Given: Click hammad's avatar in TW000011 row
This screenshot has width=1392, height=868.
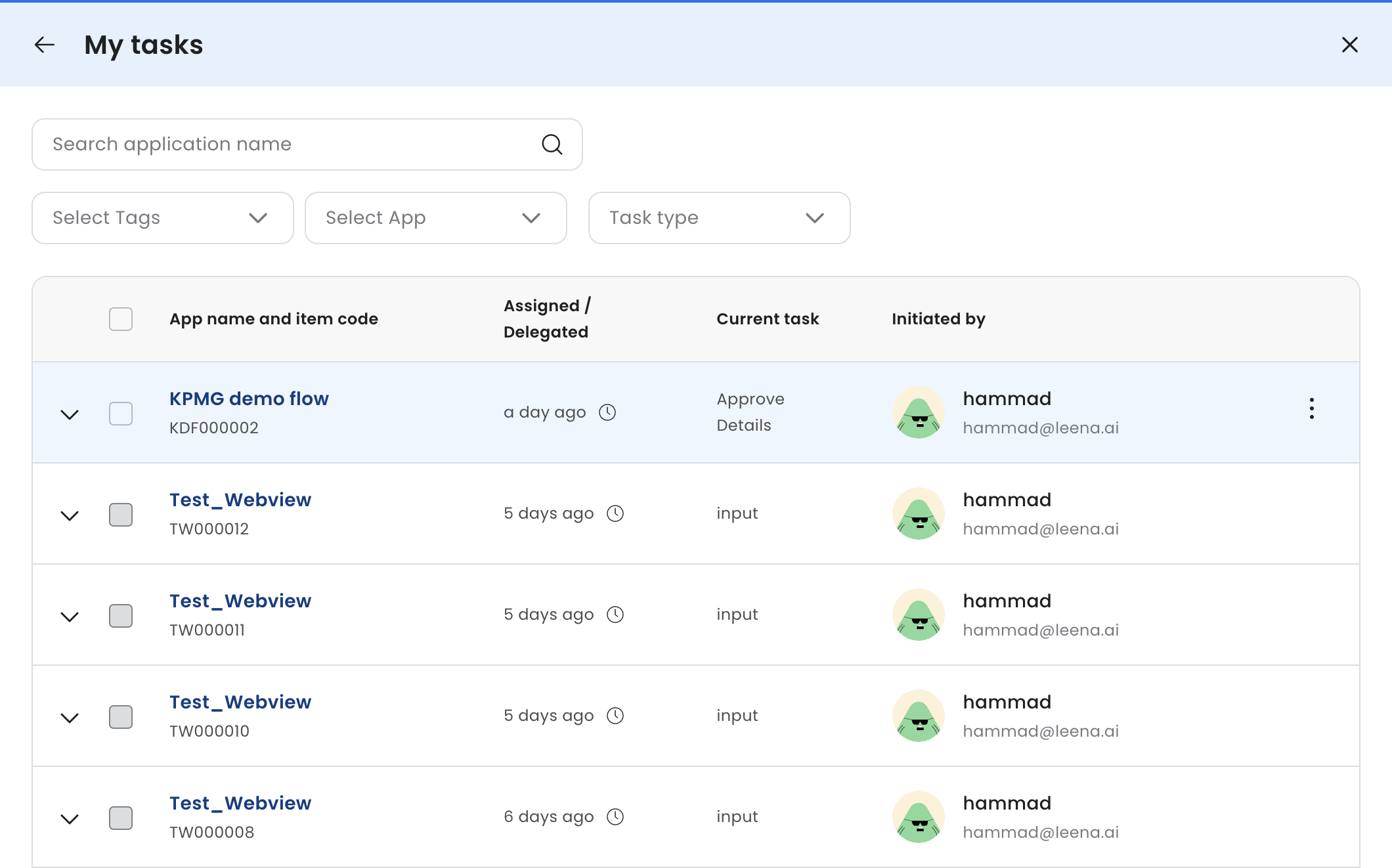Looking at the screenshot, I should 918,615.
